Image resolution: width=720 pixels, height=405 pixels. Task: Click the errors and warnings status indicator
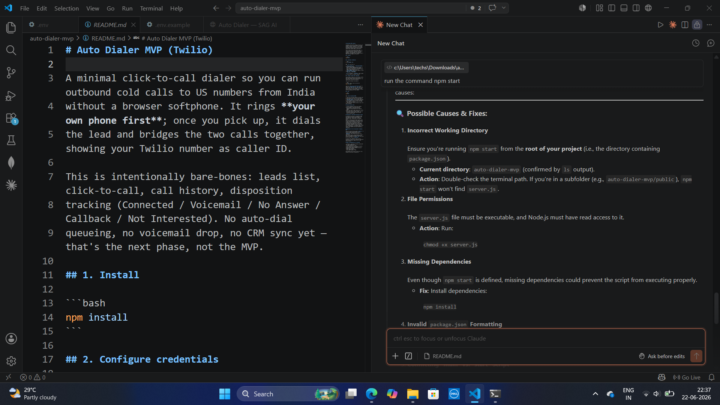33,377
